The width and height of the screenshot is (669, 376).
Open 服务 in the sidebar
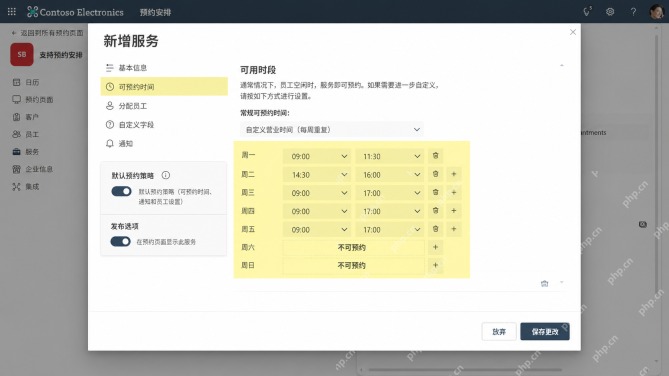[x=26, y=152]
